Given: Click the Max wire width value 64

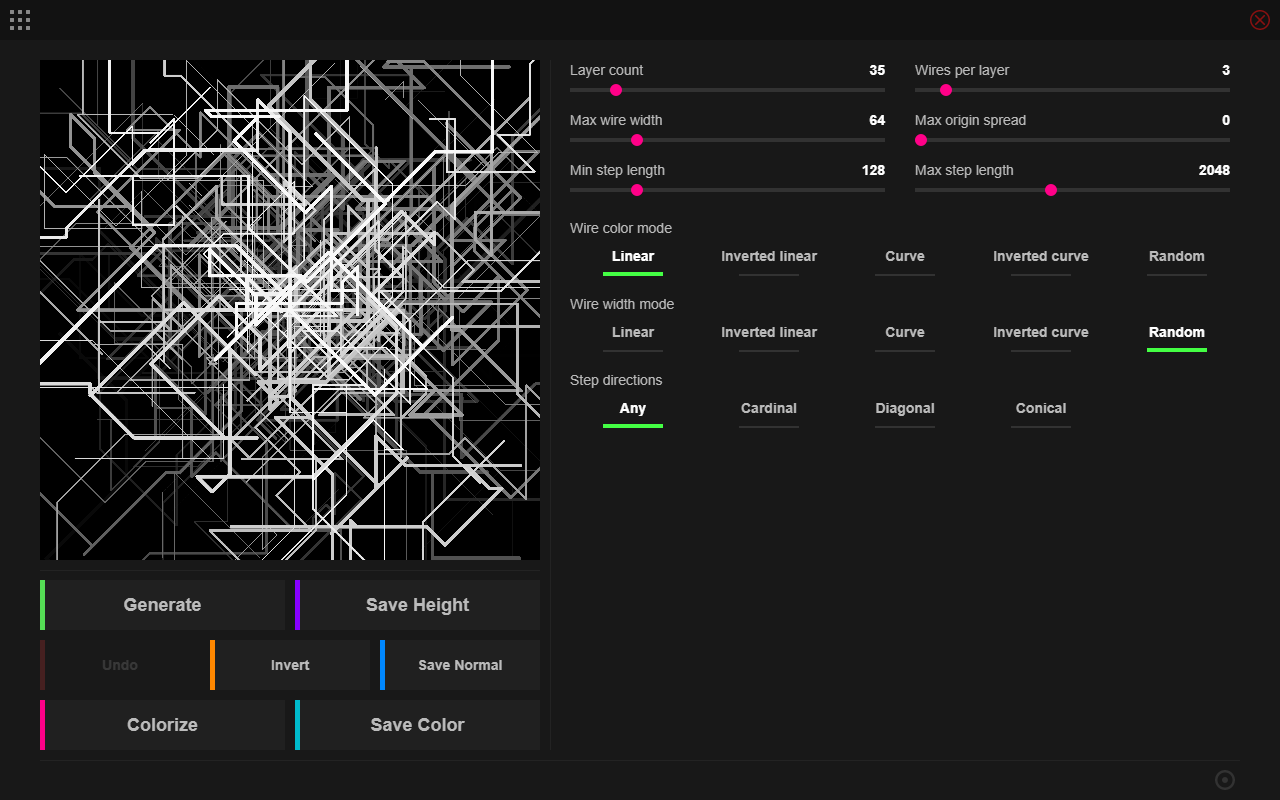Looking at the screenshot, I should pos(877,120).
